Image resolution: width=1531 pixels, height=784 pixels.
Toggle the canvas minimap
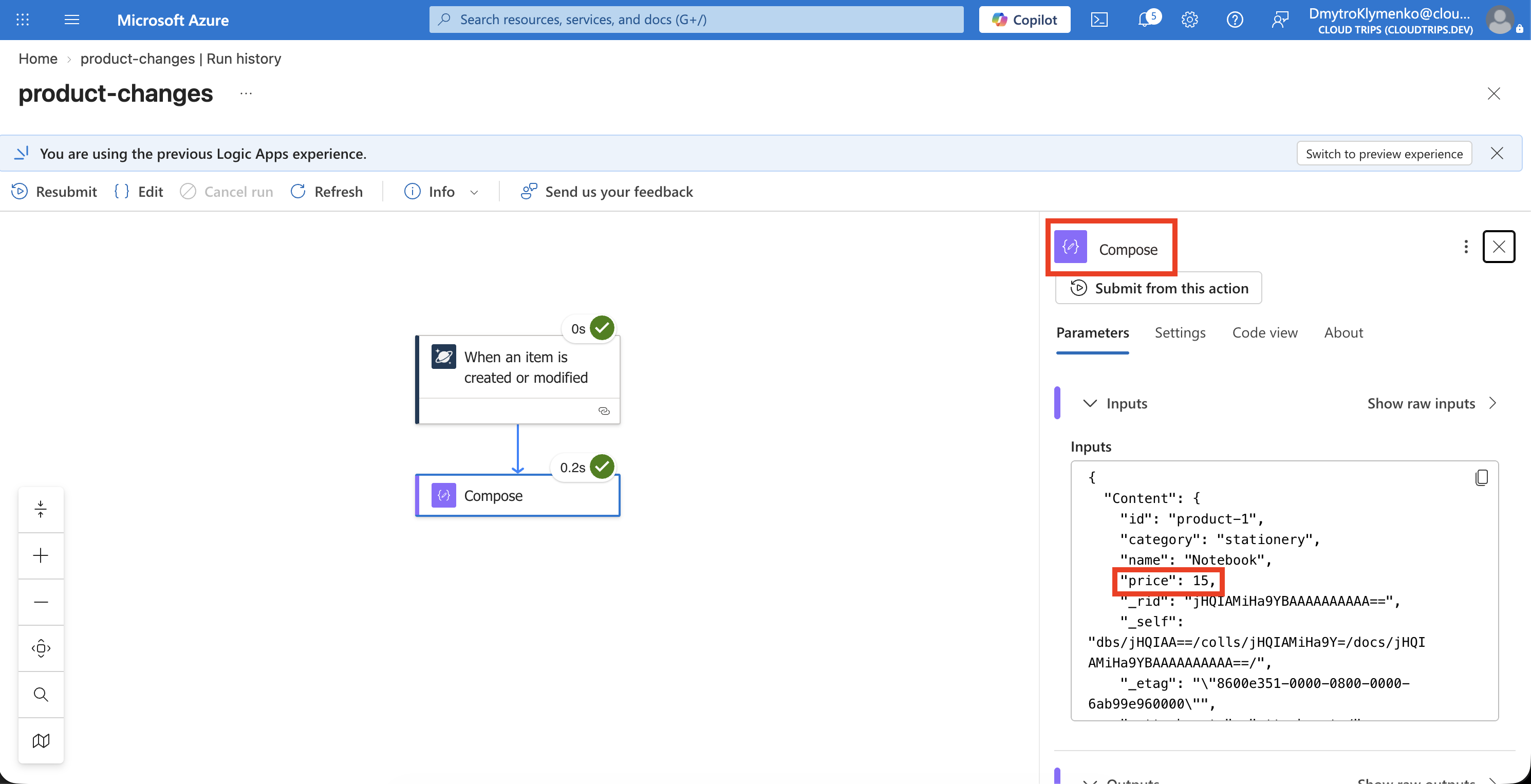point(41,741)
